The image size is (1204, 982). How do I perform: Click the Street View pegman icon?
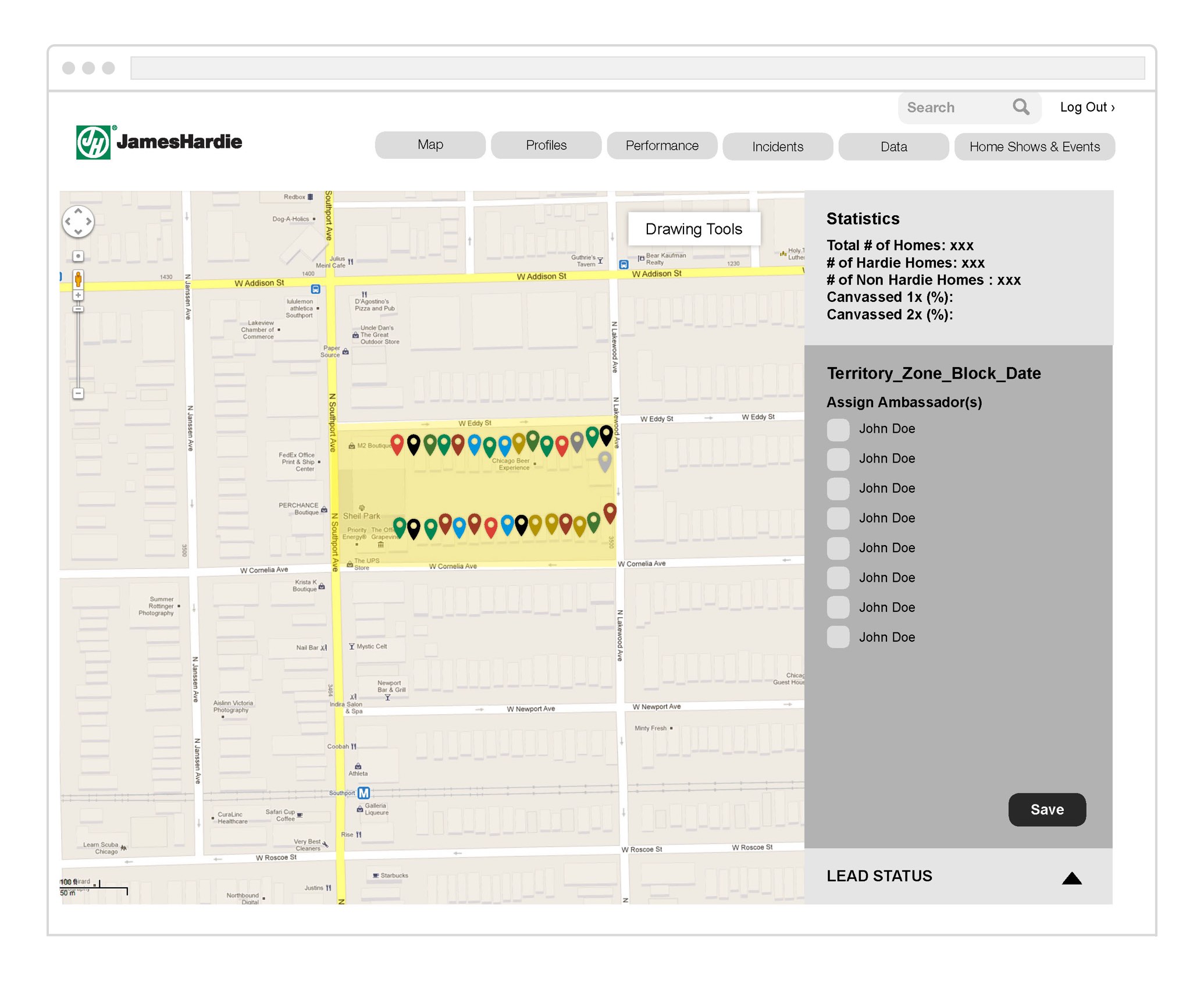click(78, 280)
